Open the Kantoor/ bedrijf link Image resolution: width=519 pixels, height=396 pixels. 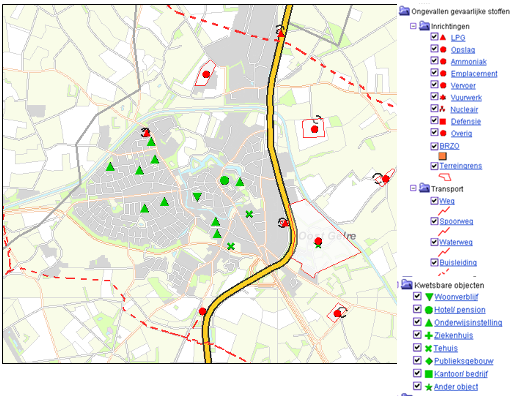point(461,374)
